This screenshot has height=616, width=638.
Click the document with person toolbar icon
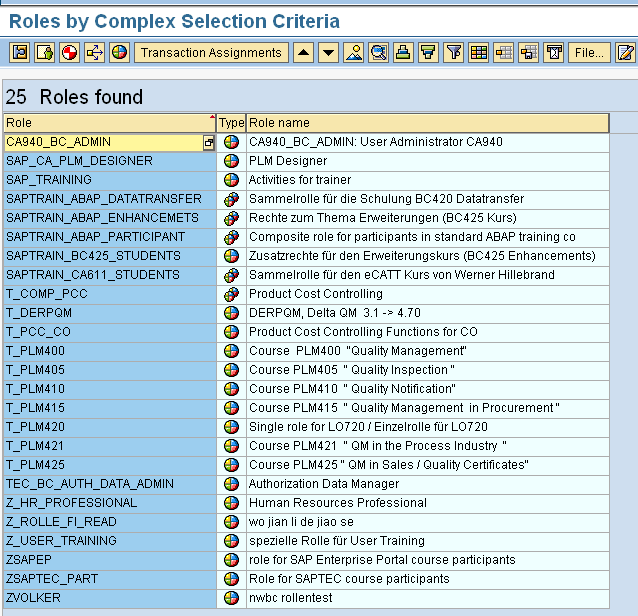tap(44, 52)
